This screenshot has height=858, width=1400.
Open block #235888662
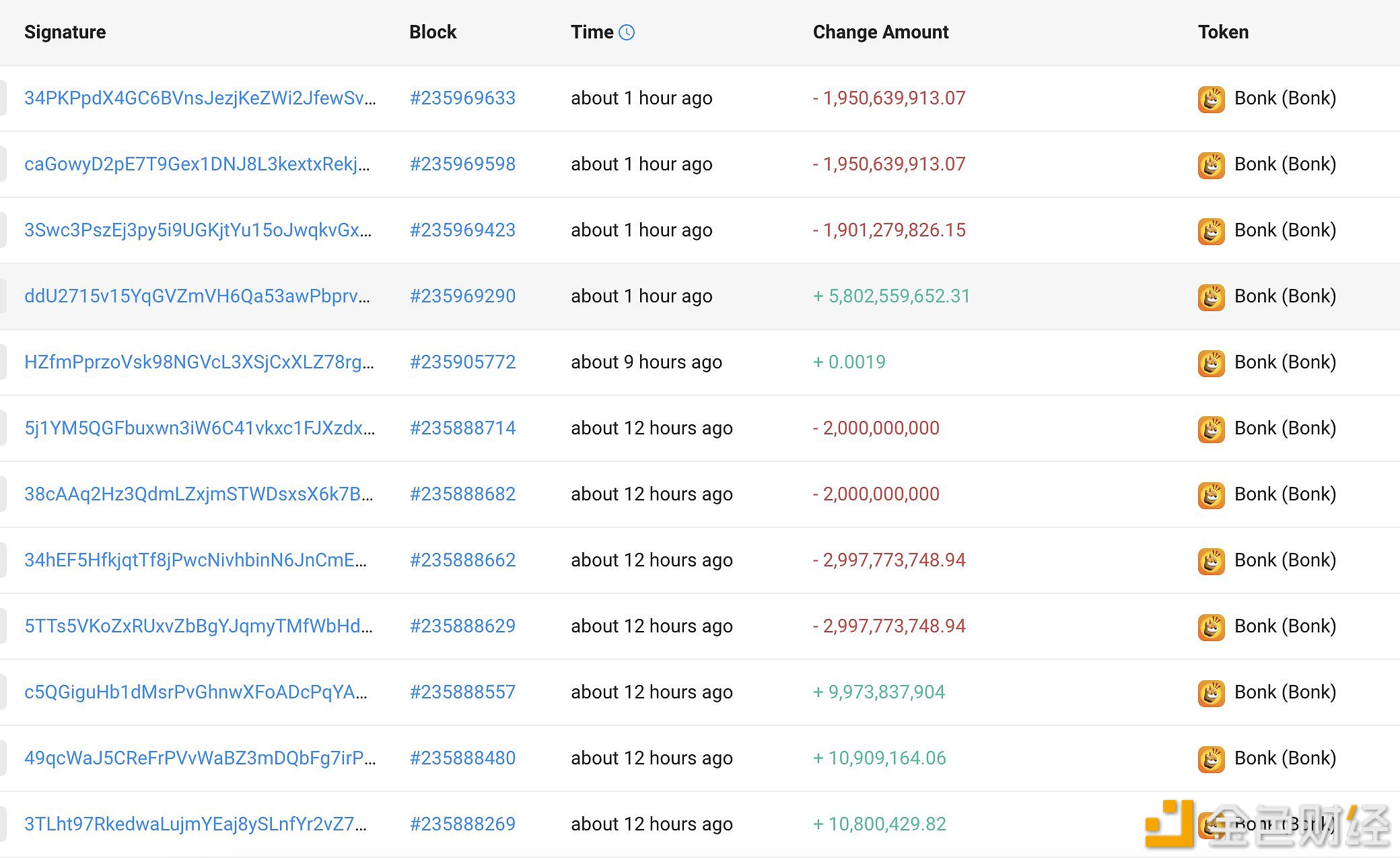click(x=462, y=560)
